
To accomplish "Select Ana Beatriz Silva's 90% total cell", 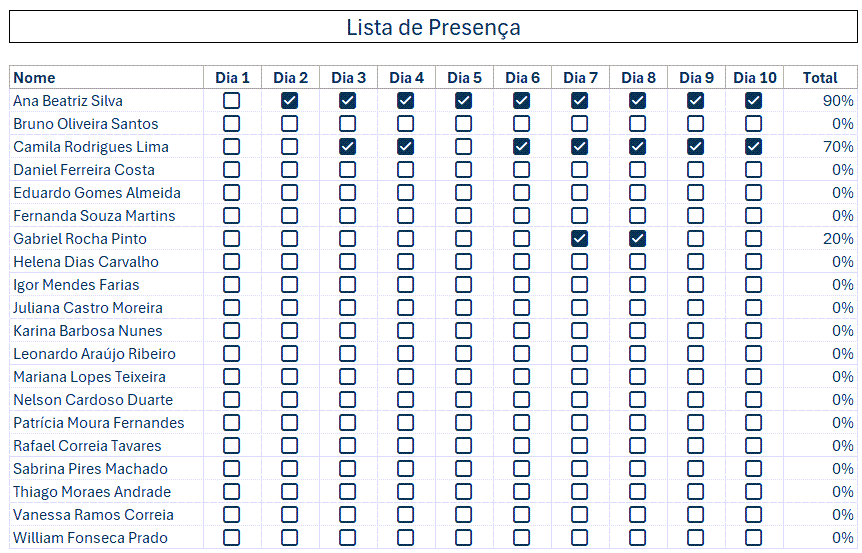I will click(x=820, y=100).
